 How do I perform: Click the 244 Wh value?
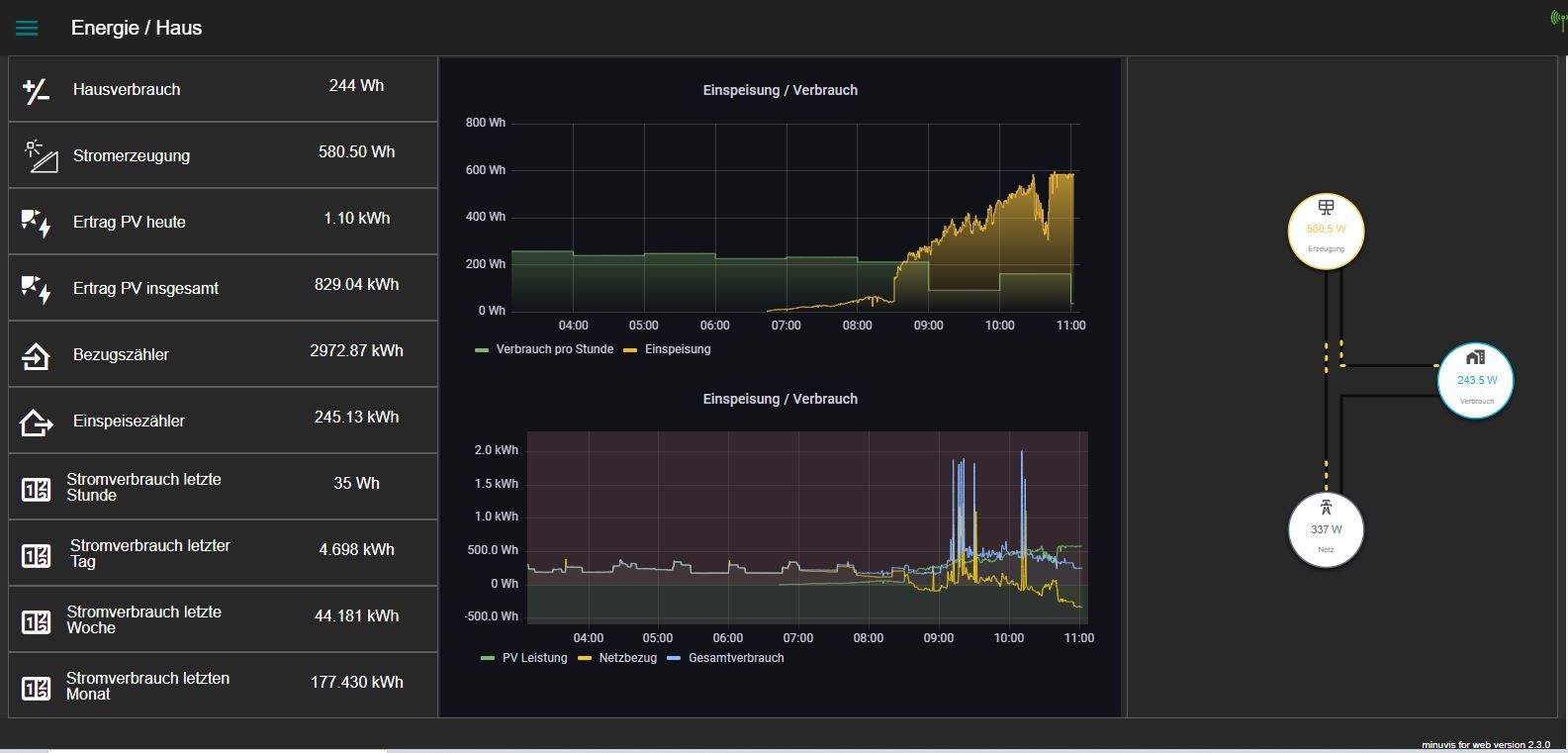[x=356, y=86]
